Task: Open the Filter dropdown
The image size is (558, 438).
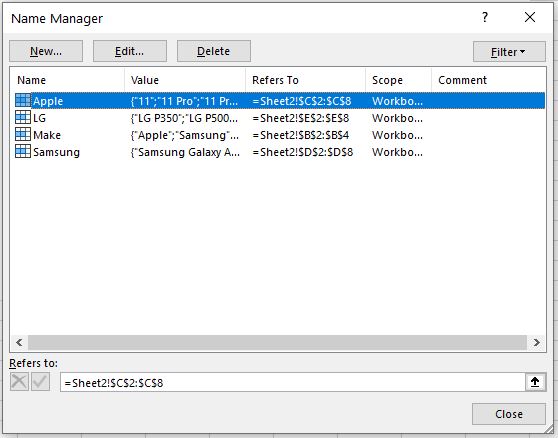Action: click(x=509, y=52)
